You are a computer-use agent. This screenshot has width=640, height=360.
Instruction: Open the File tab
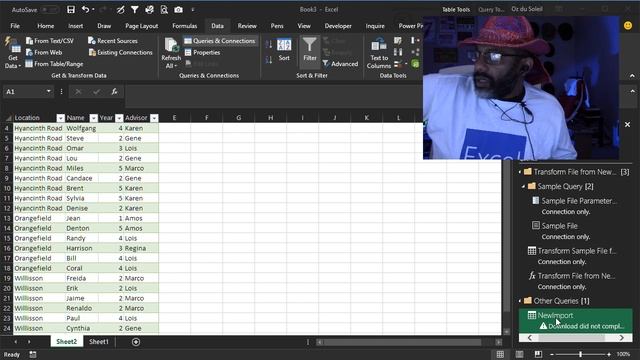click(15, 26)
